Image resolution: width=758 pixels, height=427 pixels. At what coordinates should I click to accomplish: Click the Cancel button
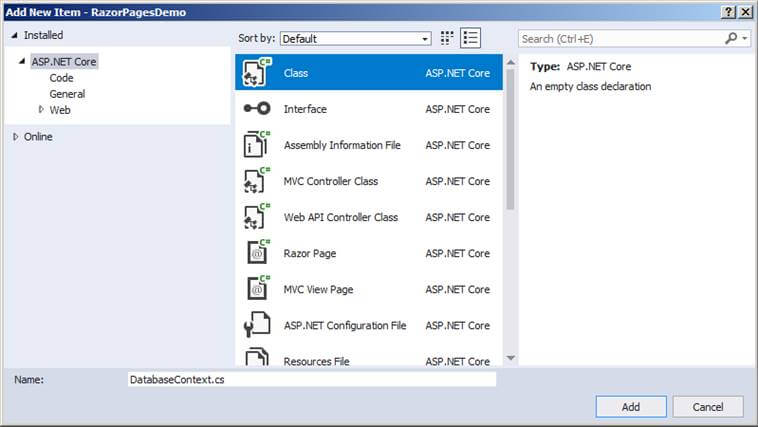point(708,407)
